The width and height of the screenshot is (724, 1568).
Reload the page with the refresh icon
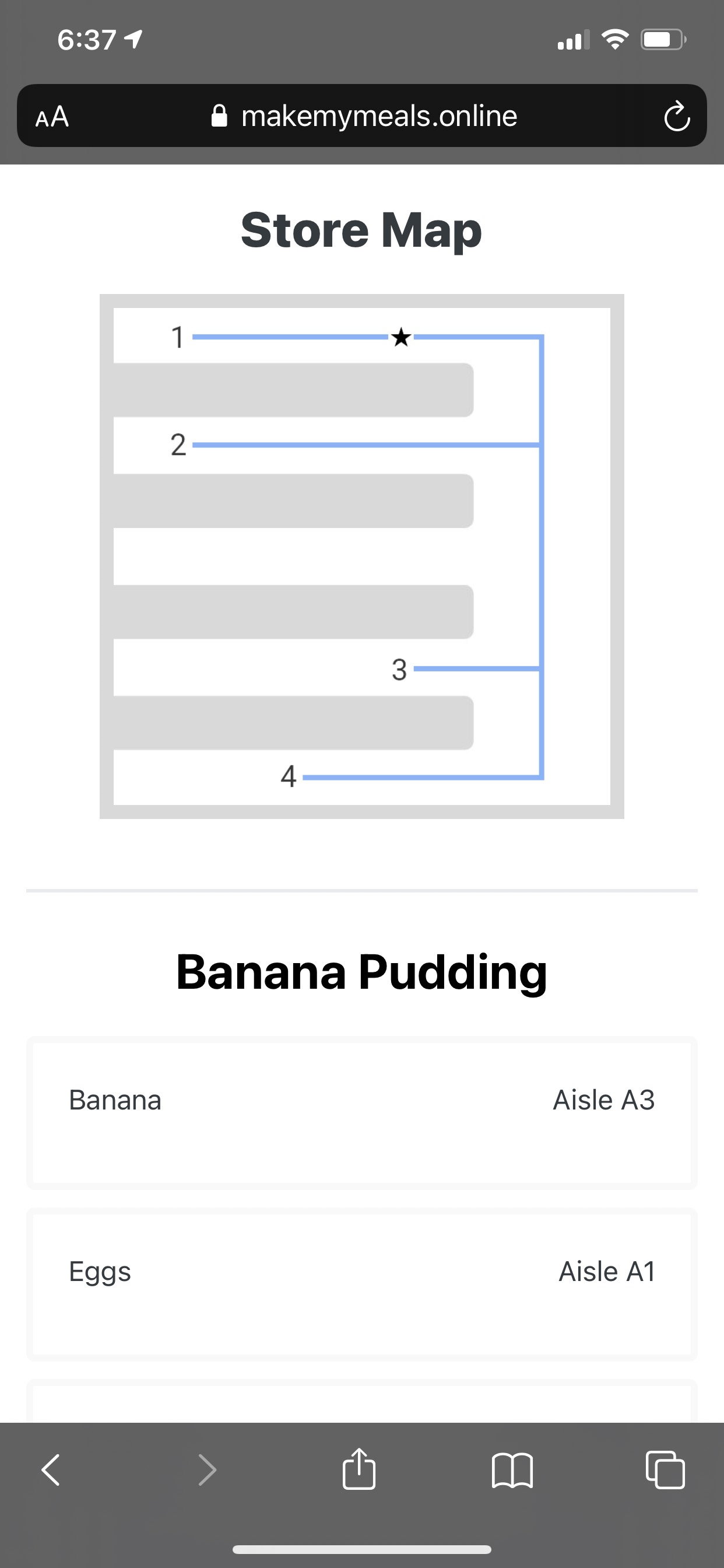[x=677, y=116]
